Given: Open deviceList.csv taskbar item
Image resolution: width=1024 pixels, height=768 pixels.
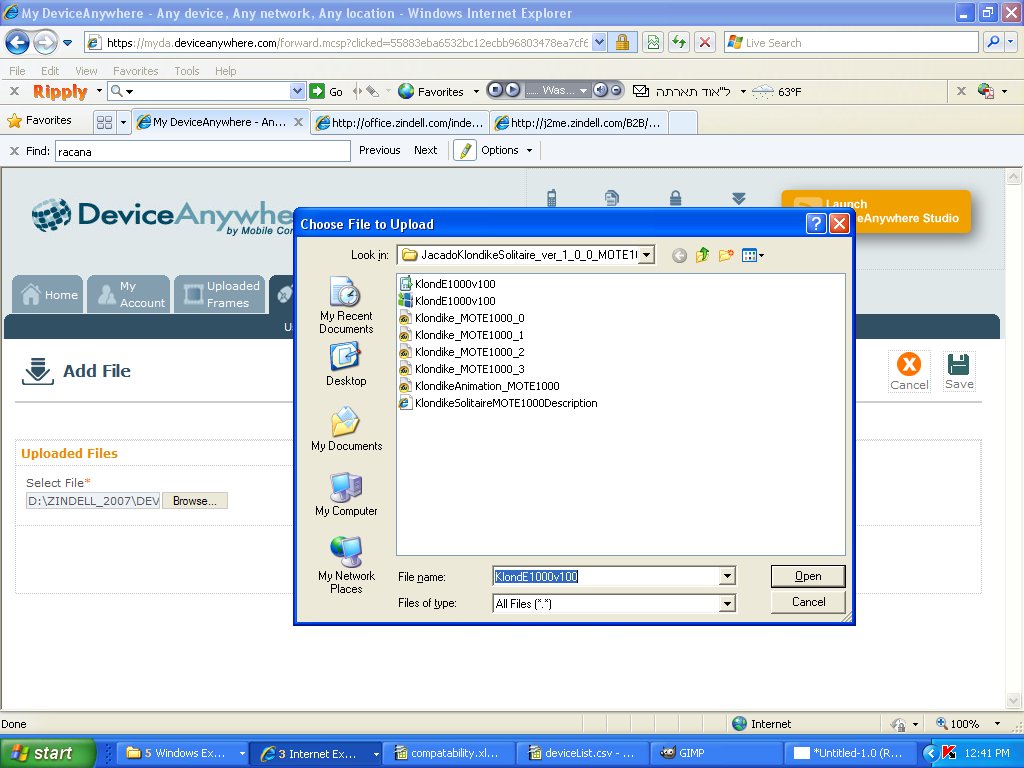Looking at the screenshot, I should (x=581, y=753).
